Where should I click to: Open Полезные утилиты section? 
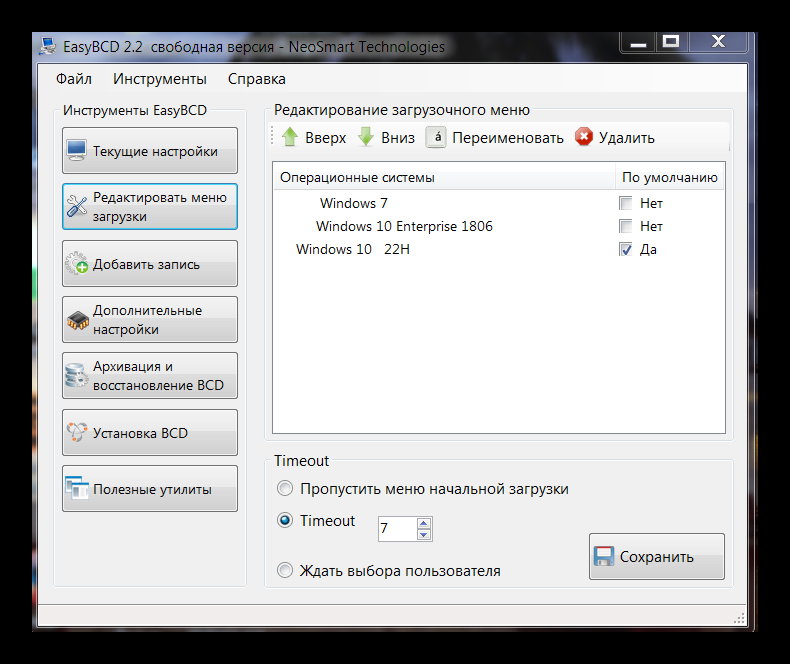coord(150,489)
